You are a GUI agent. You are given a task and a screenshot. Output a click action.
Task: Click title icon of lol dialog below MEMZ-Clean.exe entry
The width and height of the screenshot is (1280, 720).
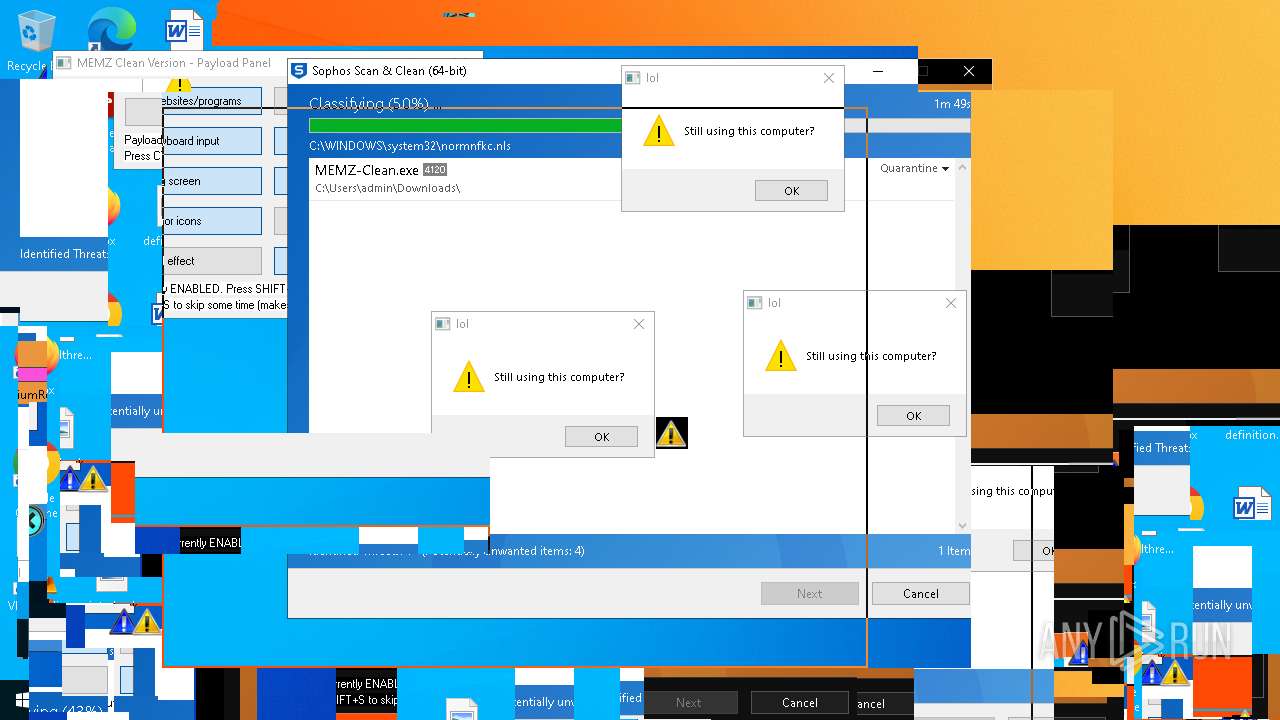click(x=443, y=324)
